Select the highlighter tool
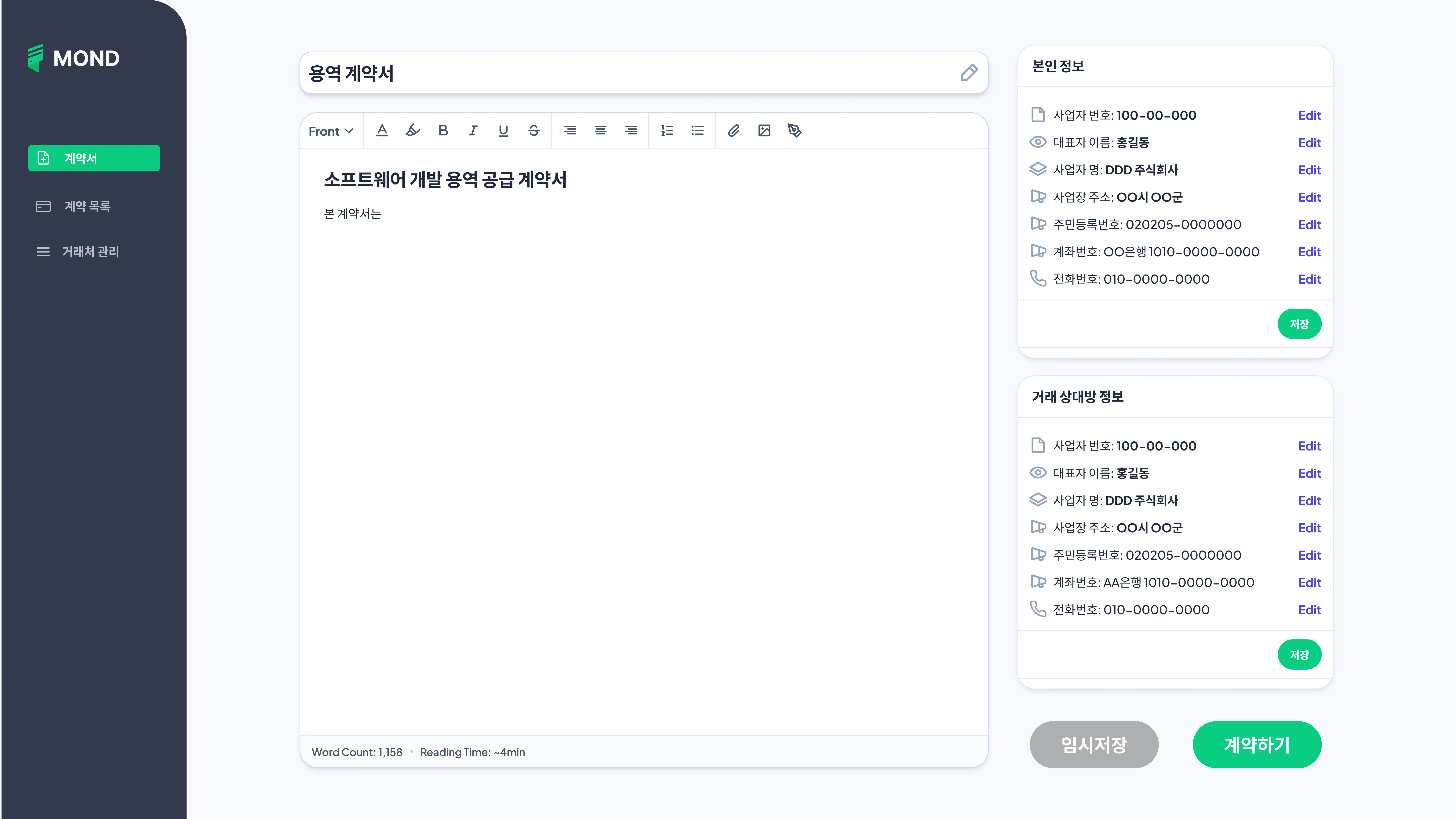The height and width of the screenshot is (819, 1456). click(x=413, y=131)
